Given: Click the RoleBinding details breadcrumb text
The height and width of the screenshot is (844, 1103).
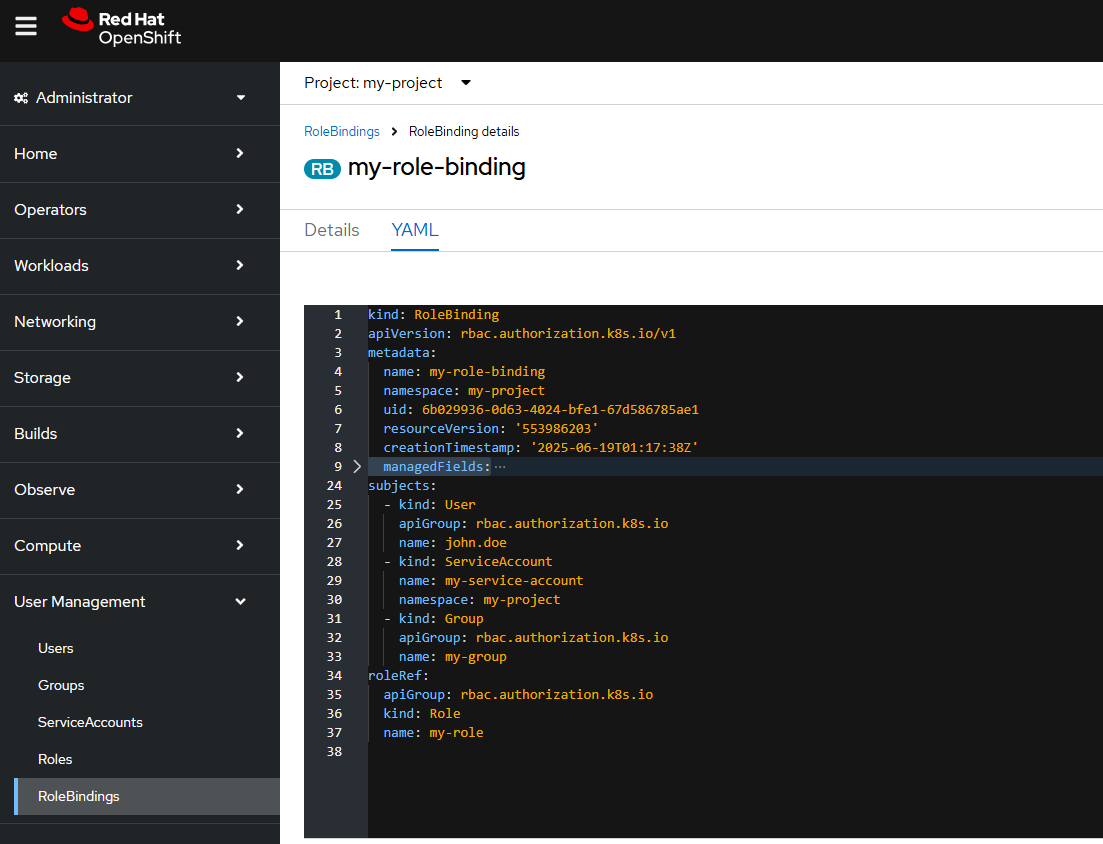Looking at the screenshot, I should coord(464,132).
